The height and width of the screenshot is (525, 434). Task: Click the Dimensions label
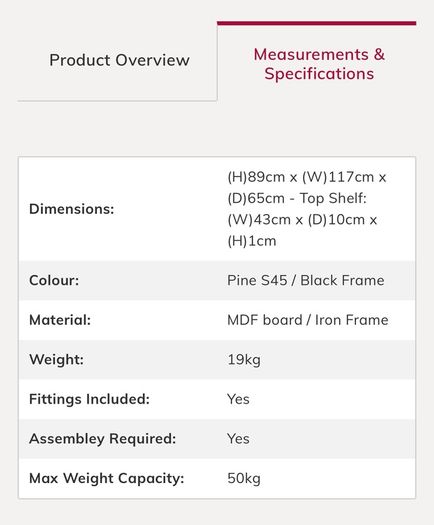coord(72,209)
